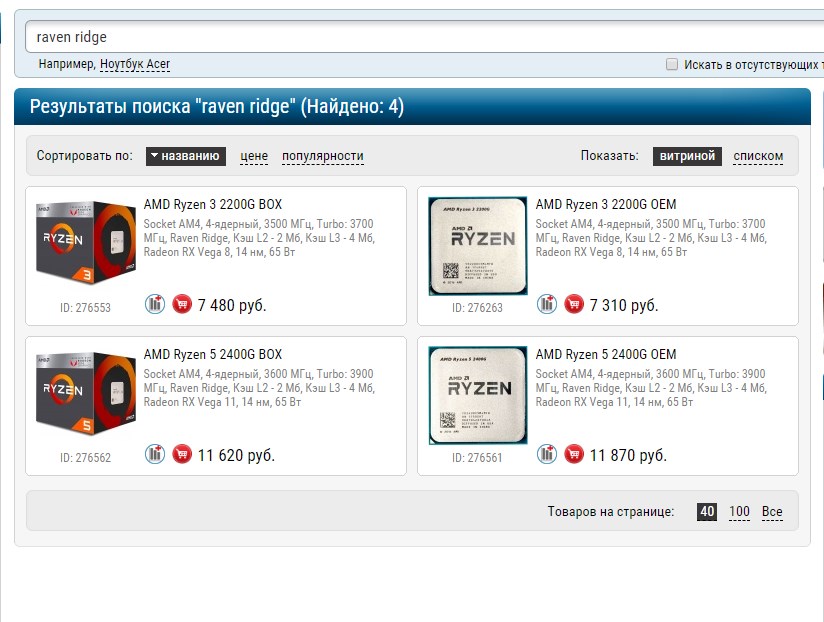
Task: Select price 11 870 руб.
Action: [628, 455]
